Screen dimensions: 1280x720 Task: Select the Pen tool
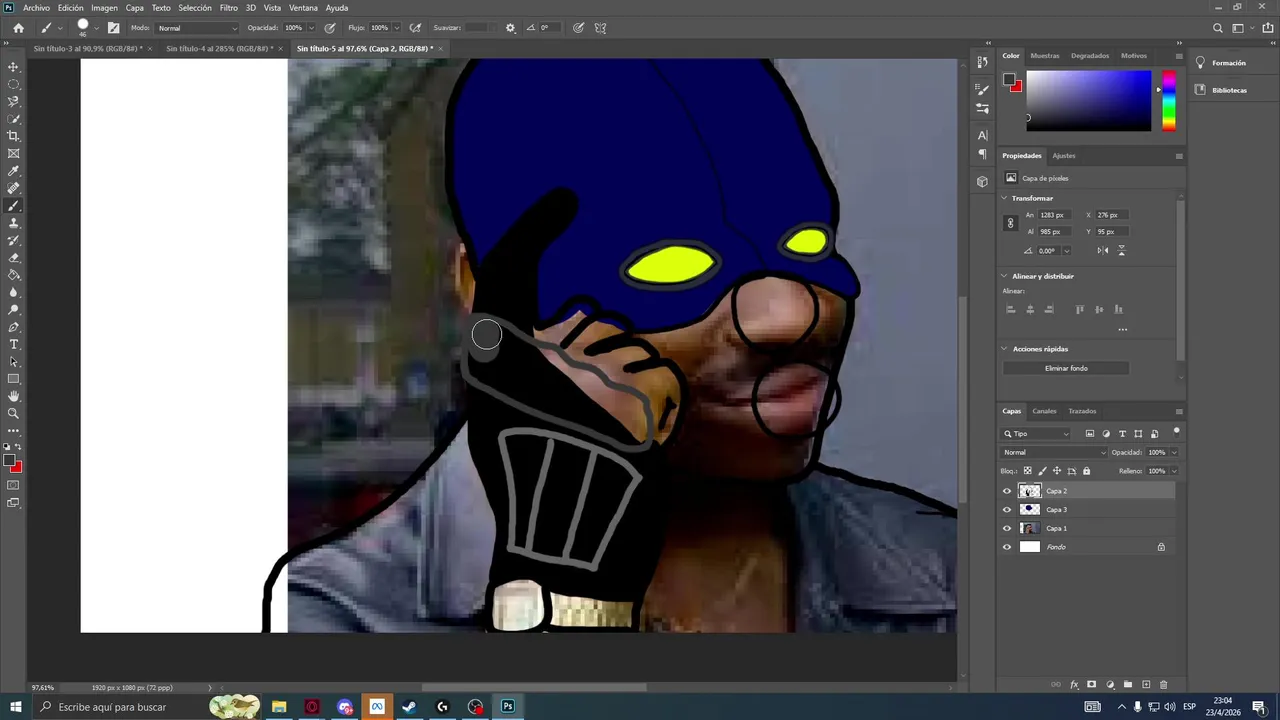[13, 327]
